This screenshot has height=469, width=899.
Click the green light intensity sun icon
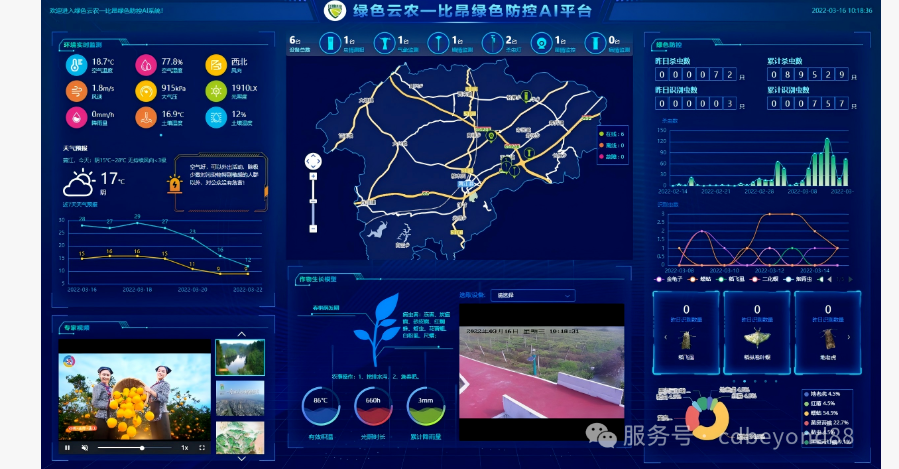coord(216,91)
